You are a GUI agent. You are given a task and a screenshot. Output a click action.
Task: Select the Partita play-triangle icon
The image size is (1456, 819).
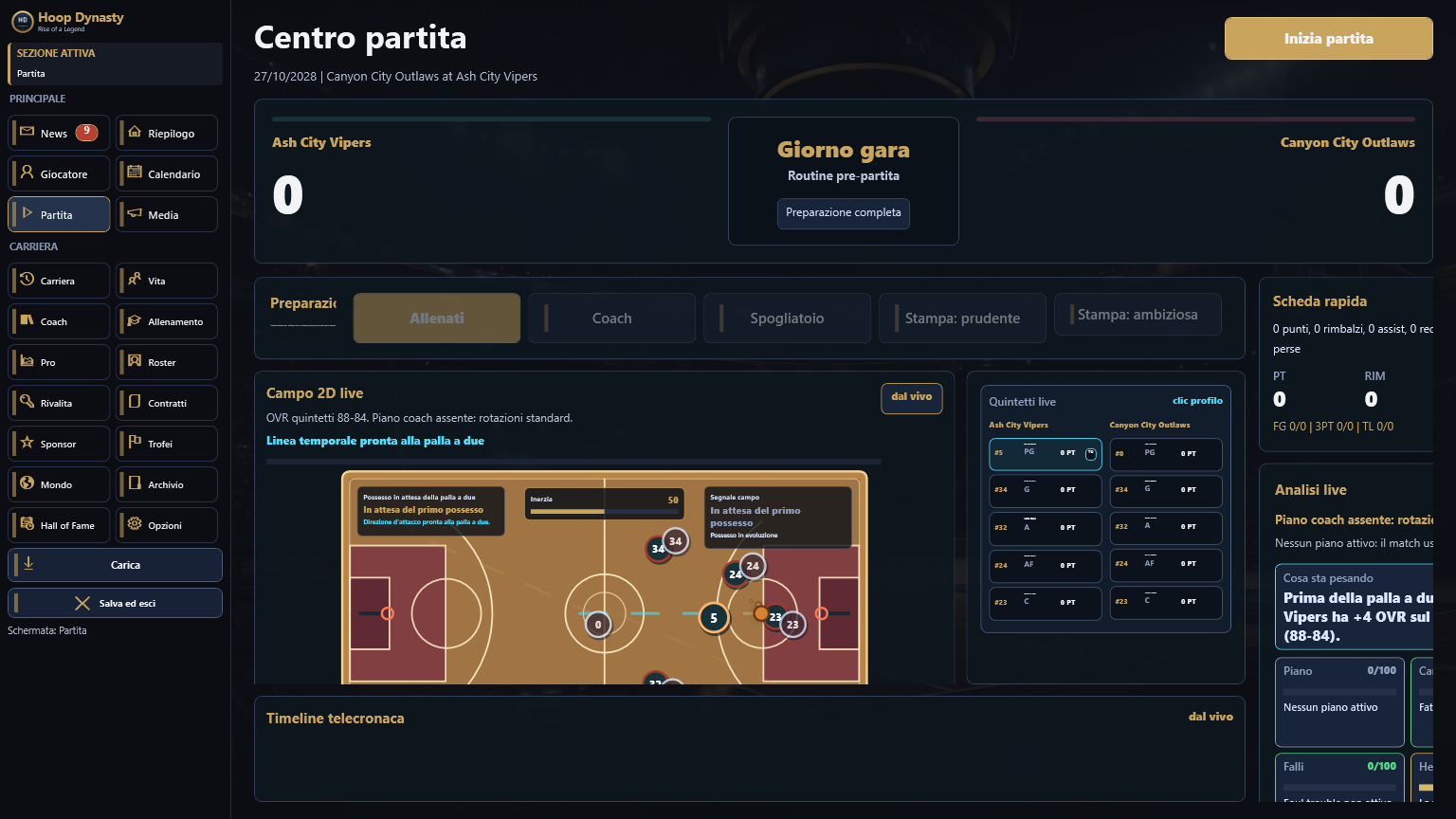coord(27,214)
